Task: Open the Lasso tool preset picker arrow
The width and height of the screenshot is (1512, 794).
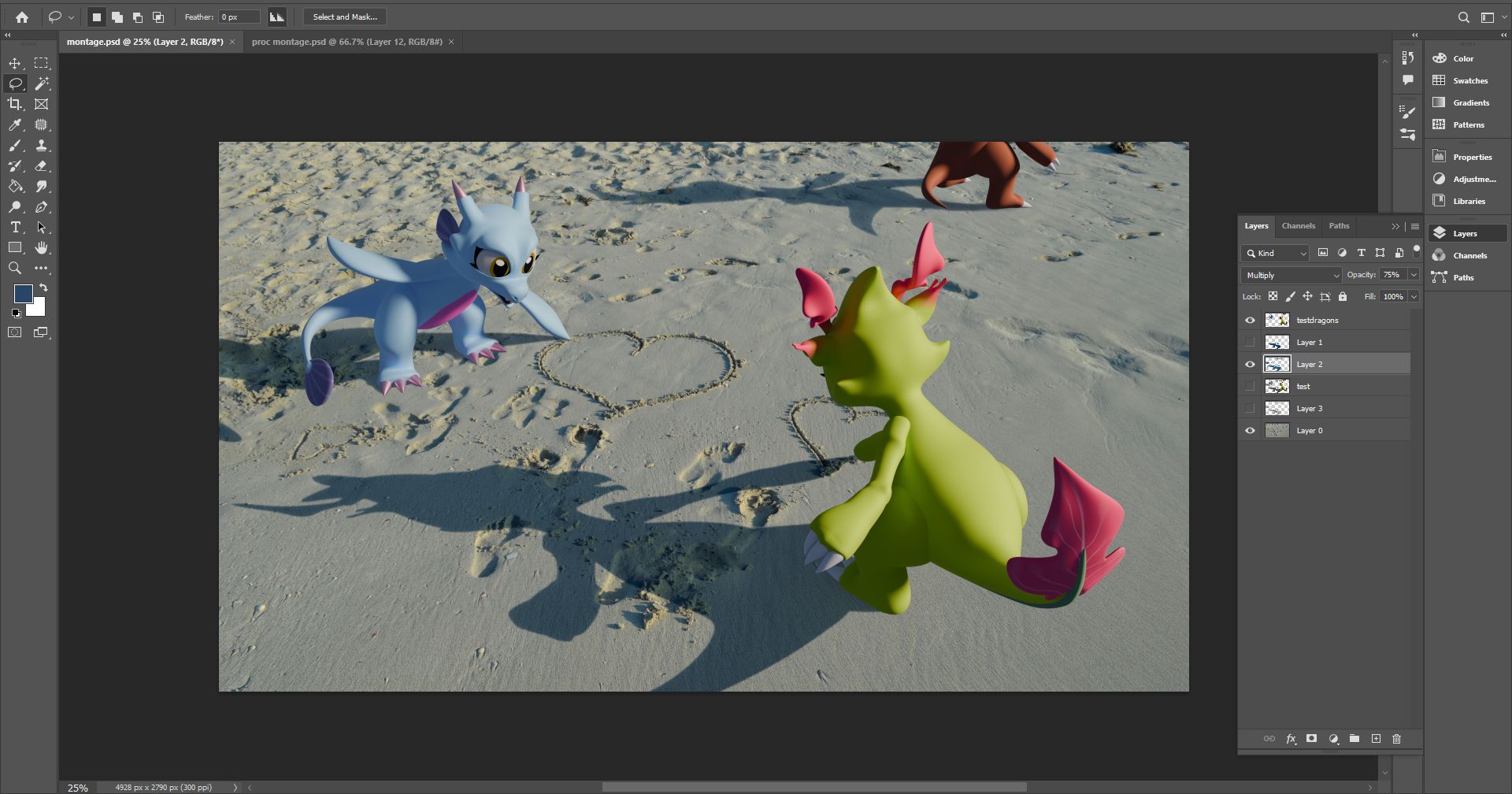Action: 71,17
